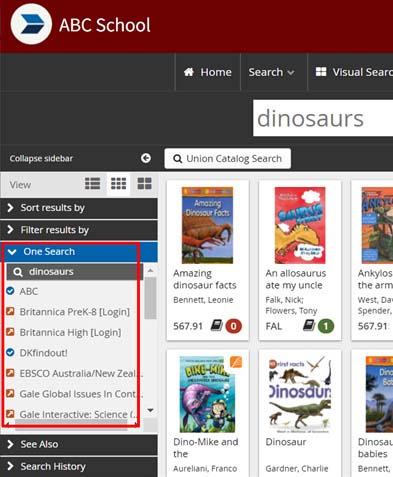Open Gale Global Issues In Context link
The width and height of the screenshot is (393, 477).
[81, 394]
